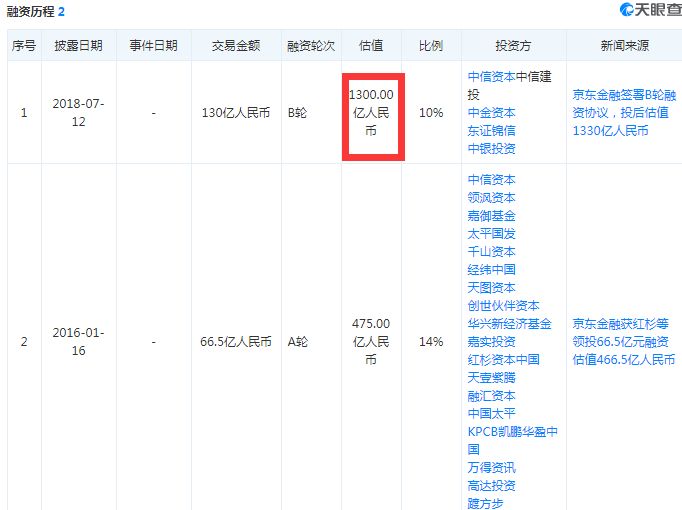Select the 2018-07-12 disclosure date cell
Screen dimensions: 682x510
click(78, 113)
